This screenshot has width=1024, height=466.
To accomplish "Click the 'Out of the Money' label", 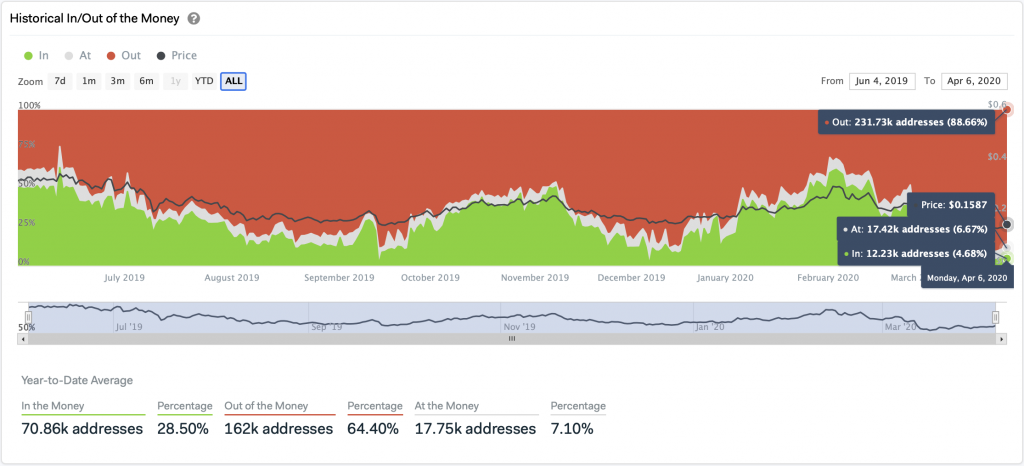I will point(266,406).
